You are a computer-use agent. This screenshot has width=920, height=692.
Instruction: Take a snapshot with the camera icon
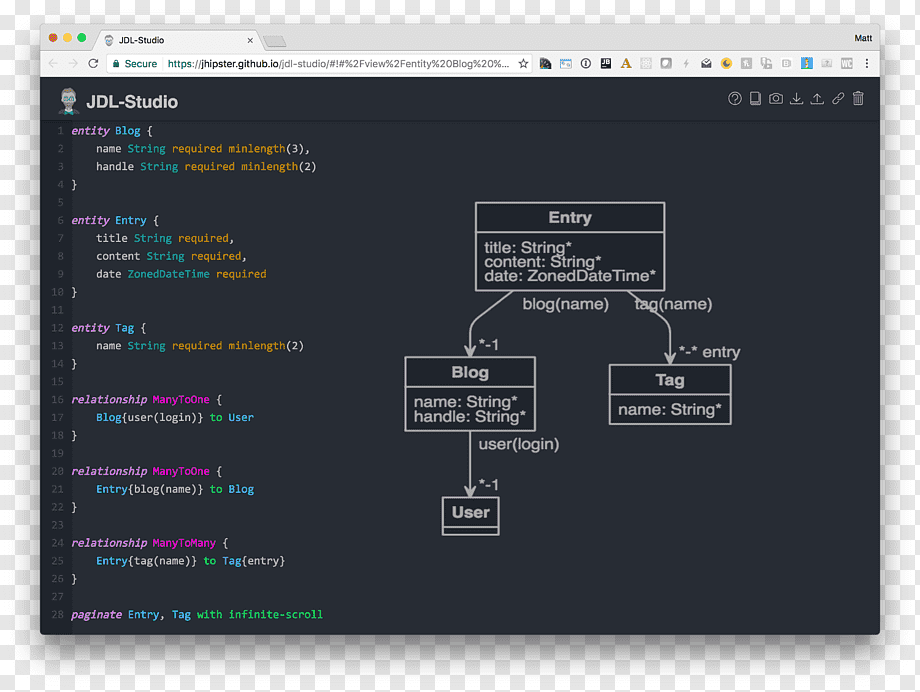[776, 99]
